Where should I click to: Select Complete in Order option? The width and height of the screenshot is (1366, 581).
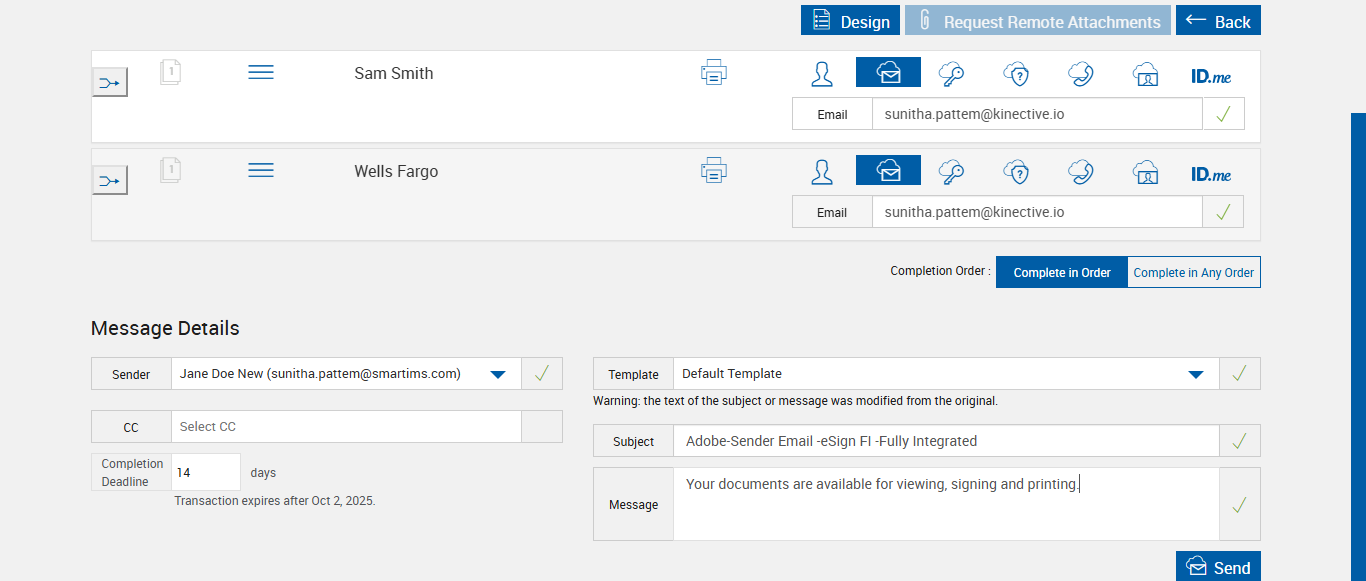coord(1061,272)
